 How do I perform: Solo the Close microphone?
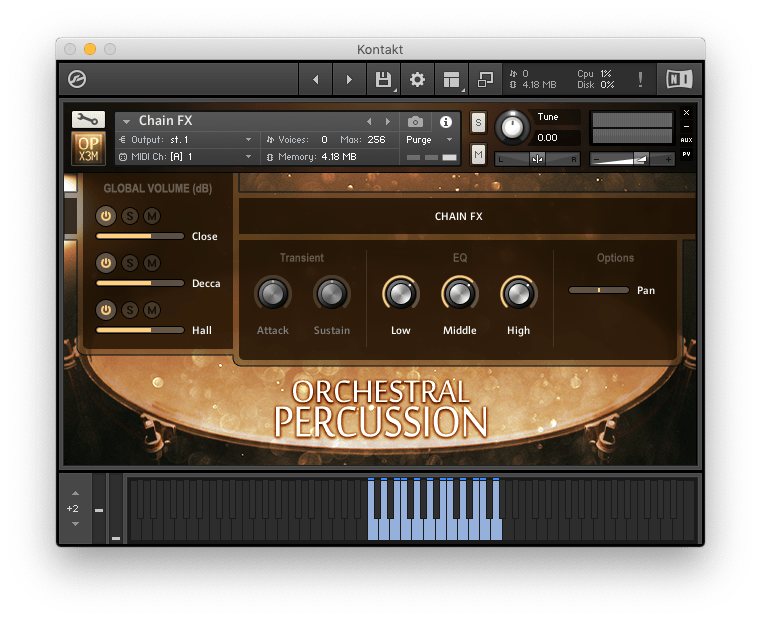pyautogui.click(x=130, y=216)
